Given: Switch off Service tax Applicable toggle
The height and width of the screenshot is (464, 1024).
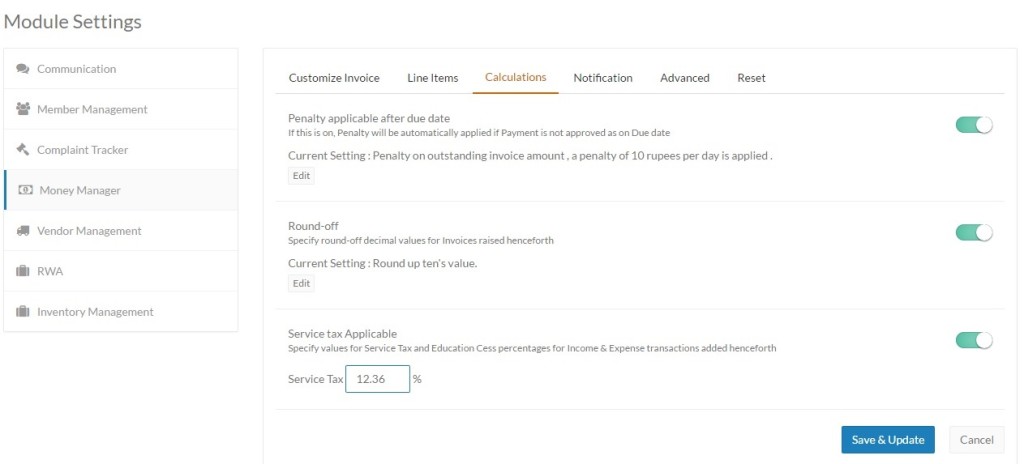Looking at the screenshot, I should click(x=974, y=340).
